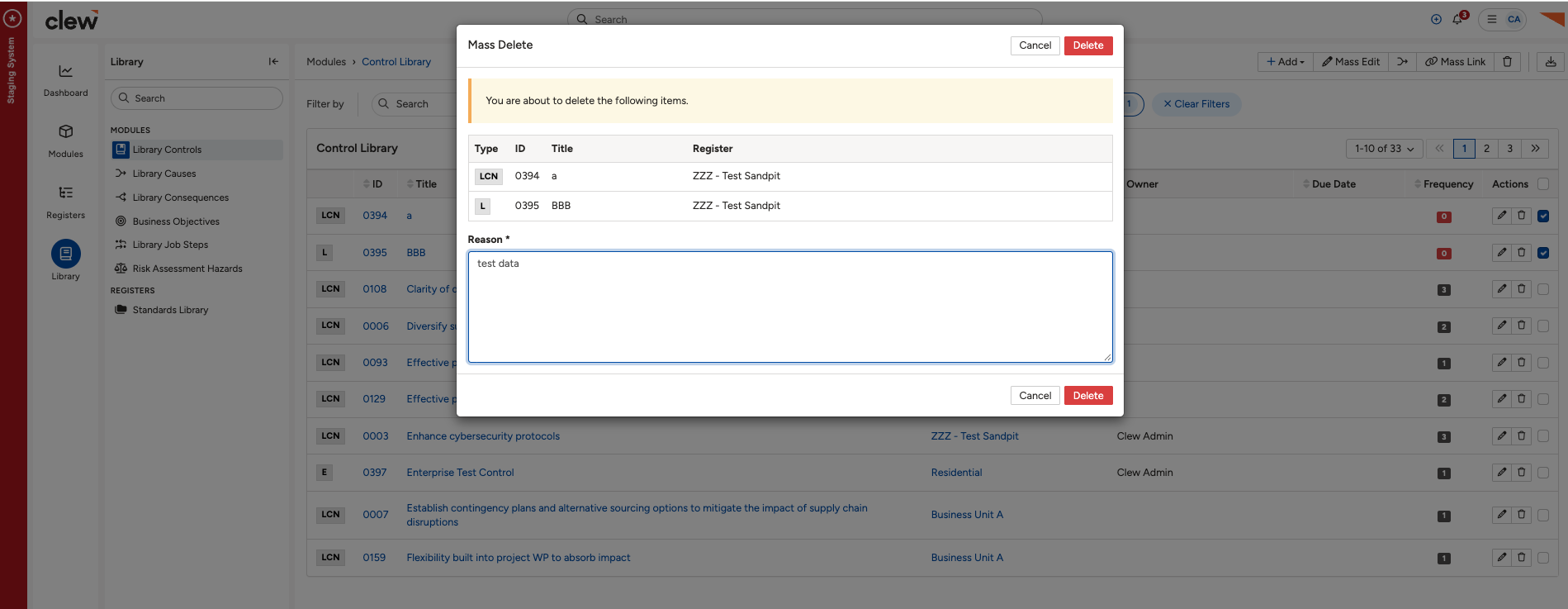
Task: Click the mass delete trash icon in the toolbar
Action: tap(1507, 62)
